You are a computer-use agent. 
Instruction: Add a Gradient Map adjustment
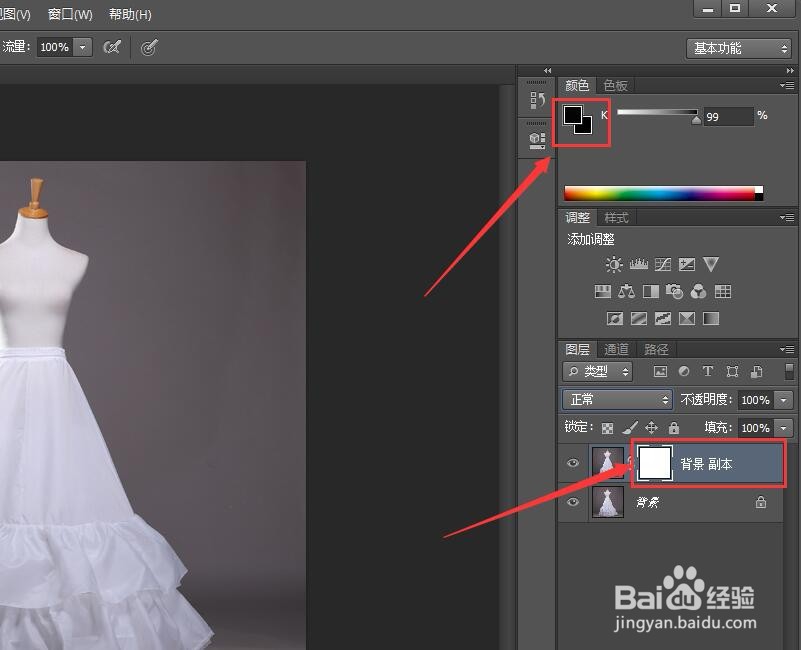pos(711,319)
